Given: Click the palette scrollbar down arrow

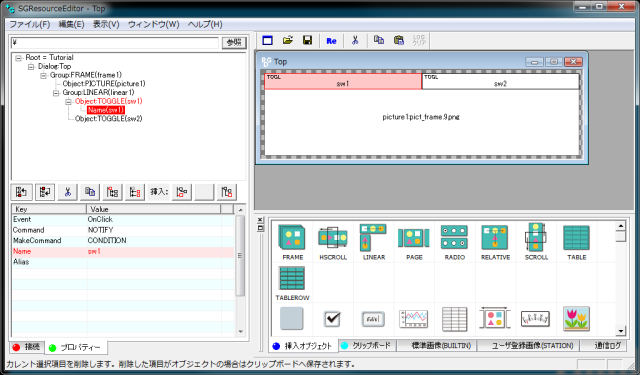Looking at the screenshot, I should [x=621, y=331].
